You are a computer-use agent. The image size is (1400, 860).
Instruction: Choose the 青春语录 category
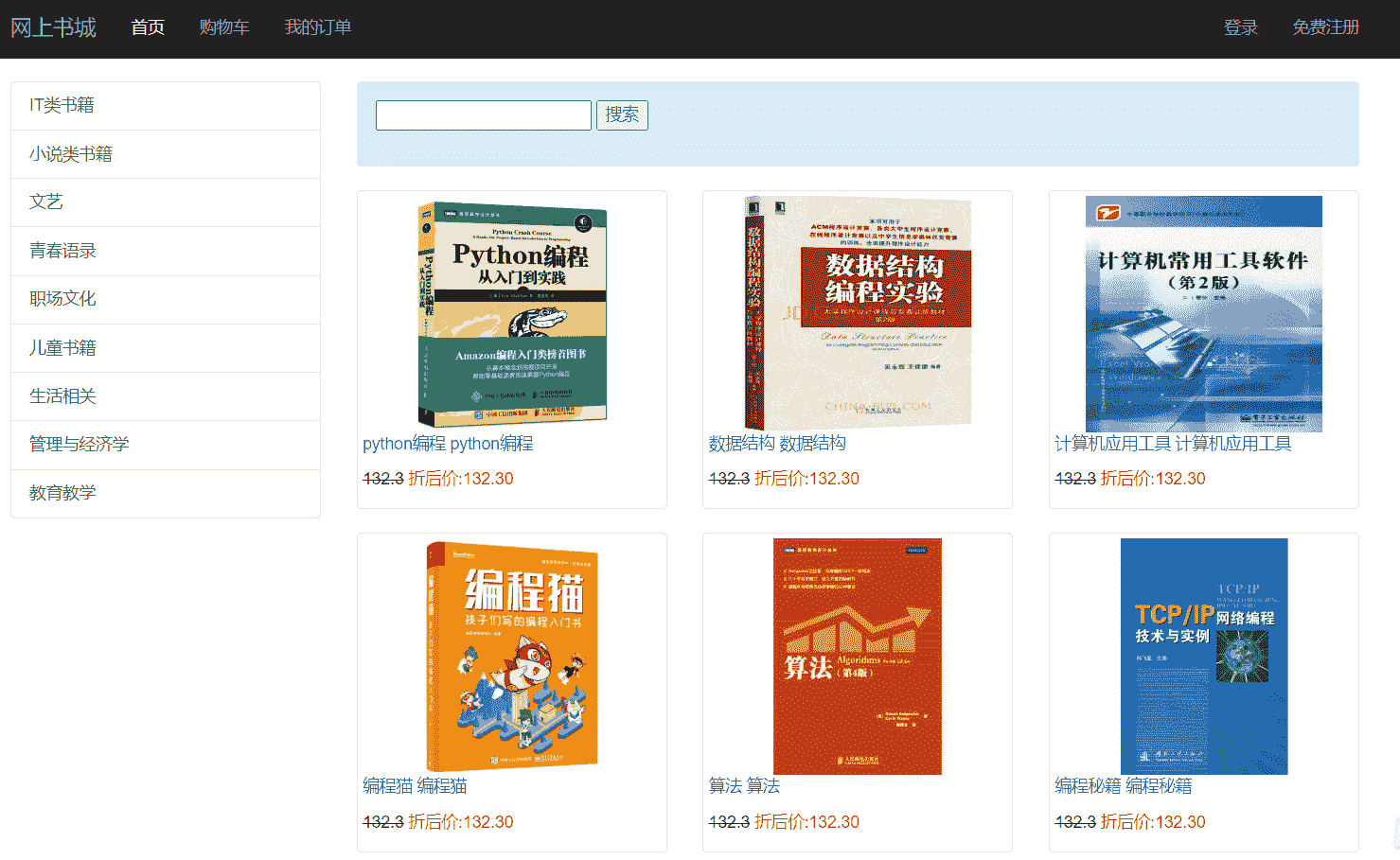(166, 251)
